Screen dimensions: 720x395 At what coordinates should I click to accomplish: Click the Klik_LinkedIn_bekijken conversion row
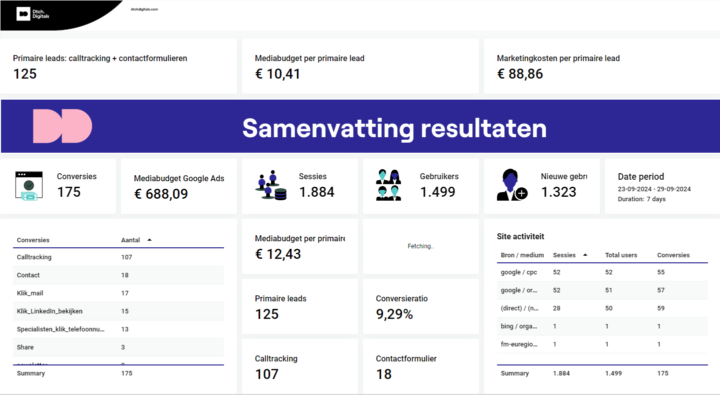118,311
